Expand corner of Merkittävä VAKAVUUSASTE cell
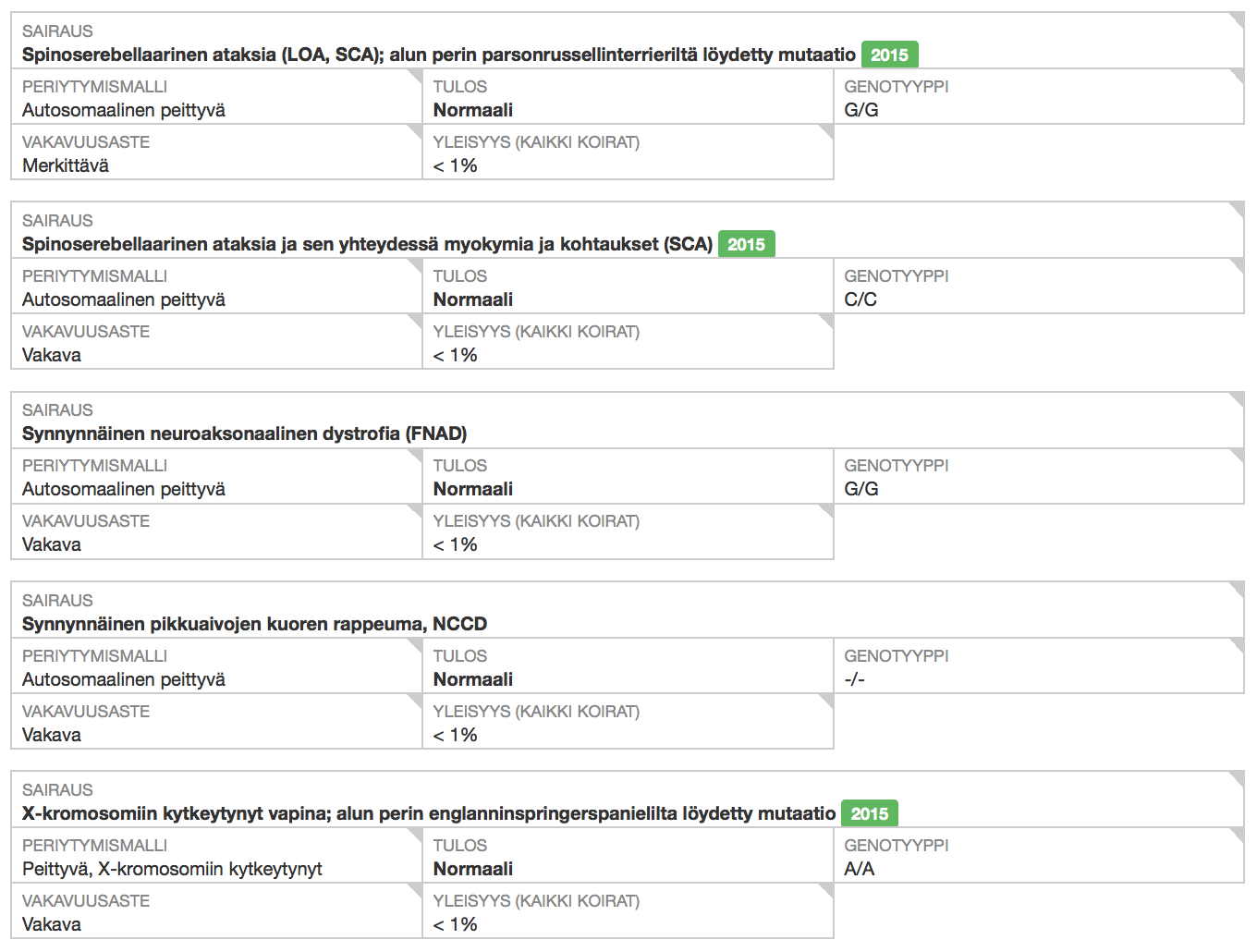Viewport: 1257px width, 952px height. pos(415,131)
